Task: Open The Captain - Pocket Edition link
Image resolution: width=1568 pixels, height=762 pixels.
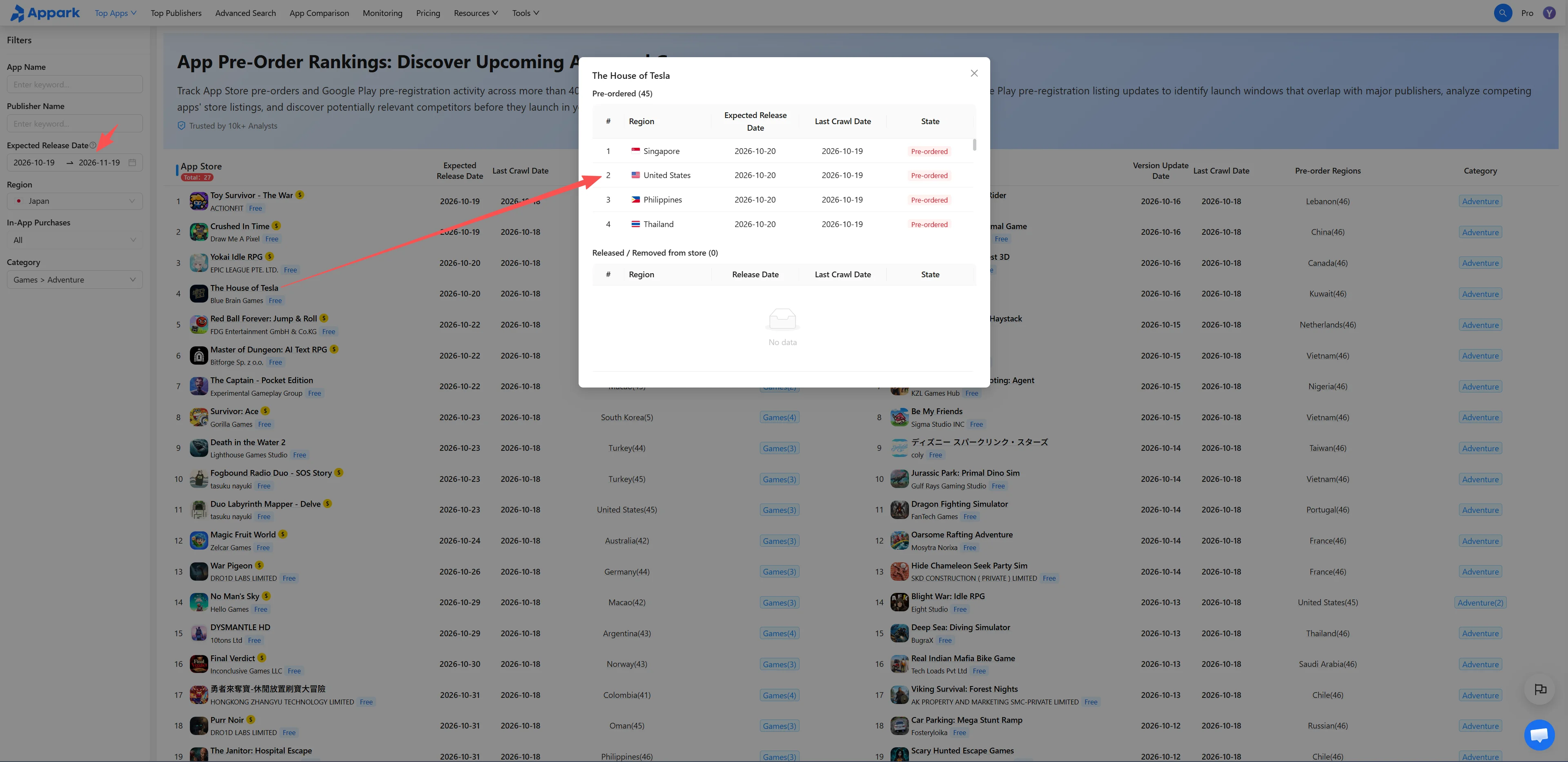Action: (262, 380)
